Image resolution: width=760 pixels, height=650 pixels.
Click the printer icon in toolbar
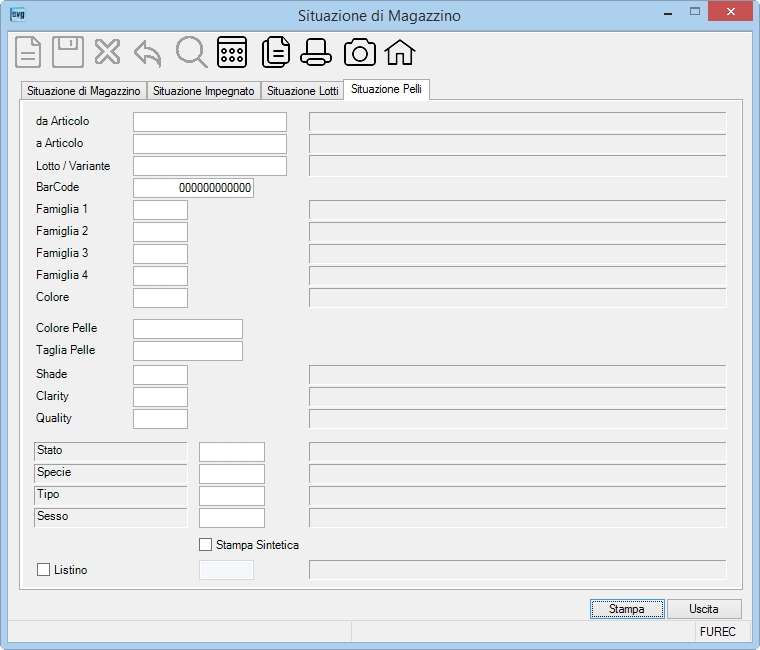tap(316, 52)
